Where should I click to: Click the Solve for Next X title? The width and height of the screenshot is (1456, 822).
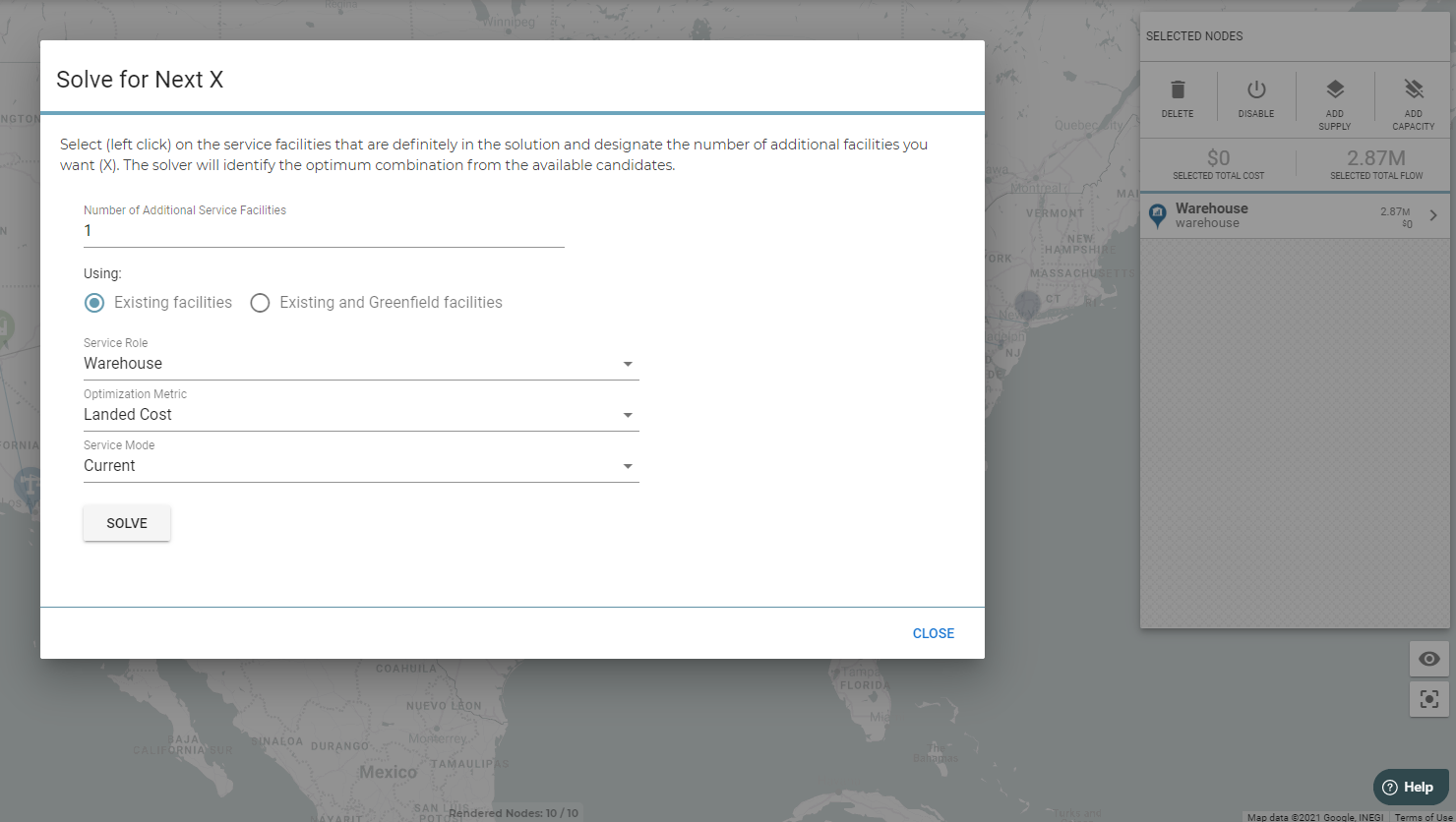click(140, 80)
